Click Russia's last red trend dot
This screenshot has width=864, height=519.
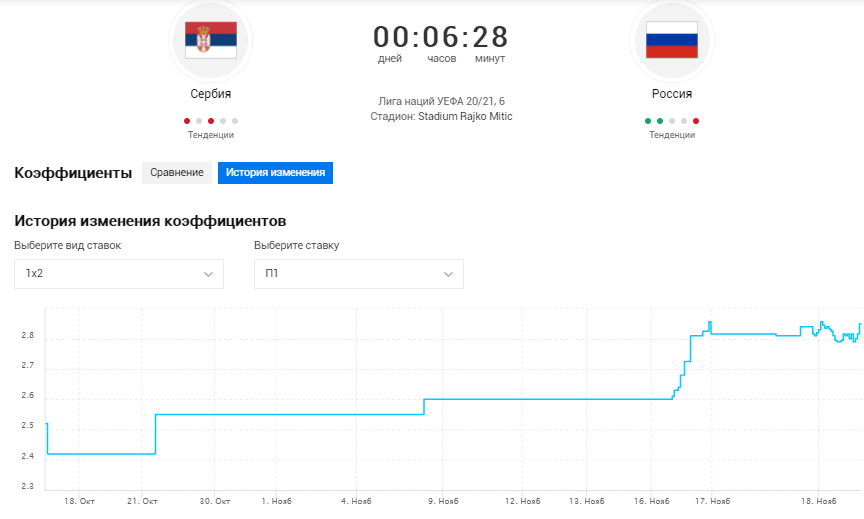(696, 121)
